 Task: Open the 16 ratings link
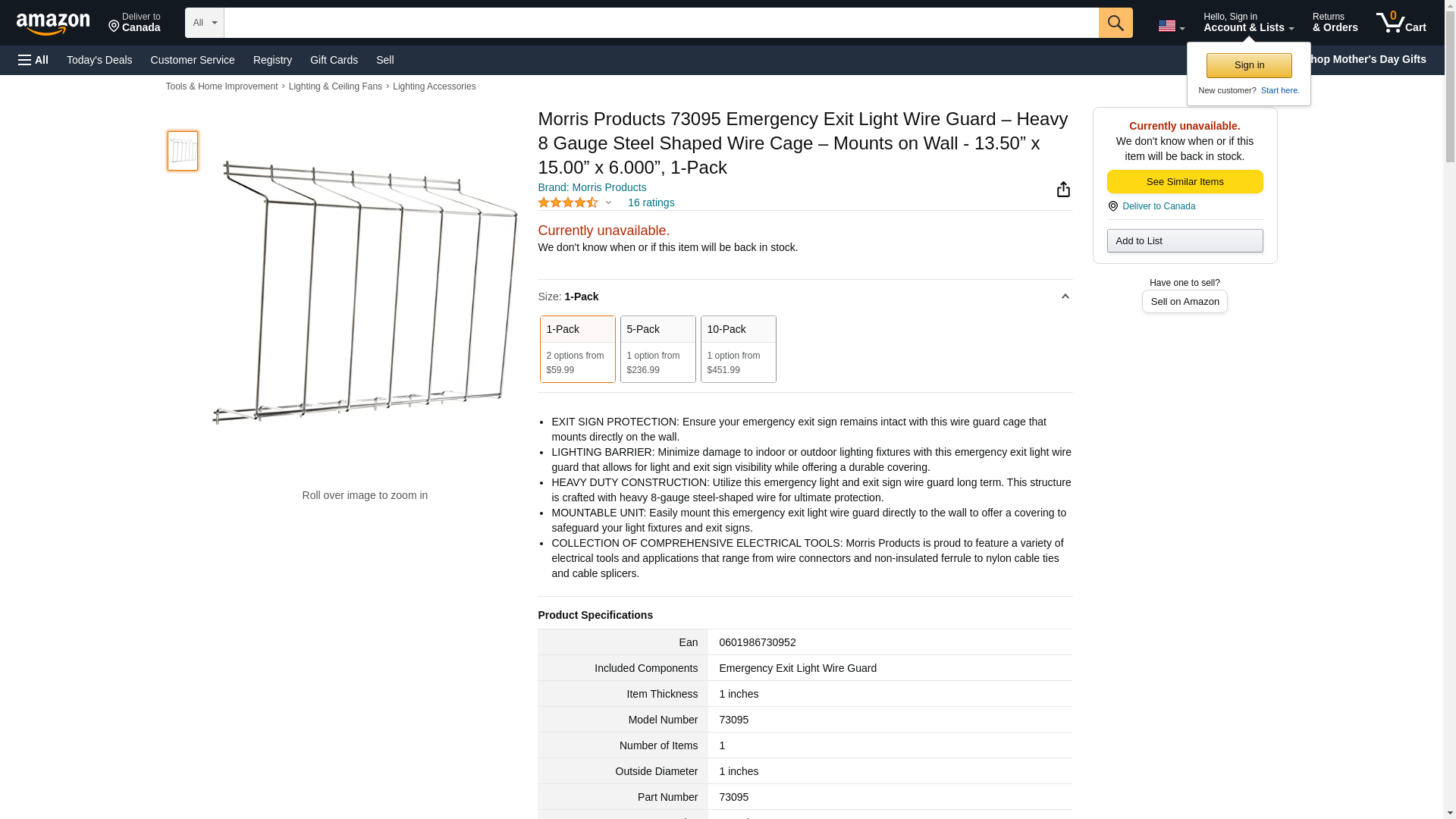tap(651, 202)
